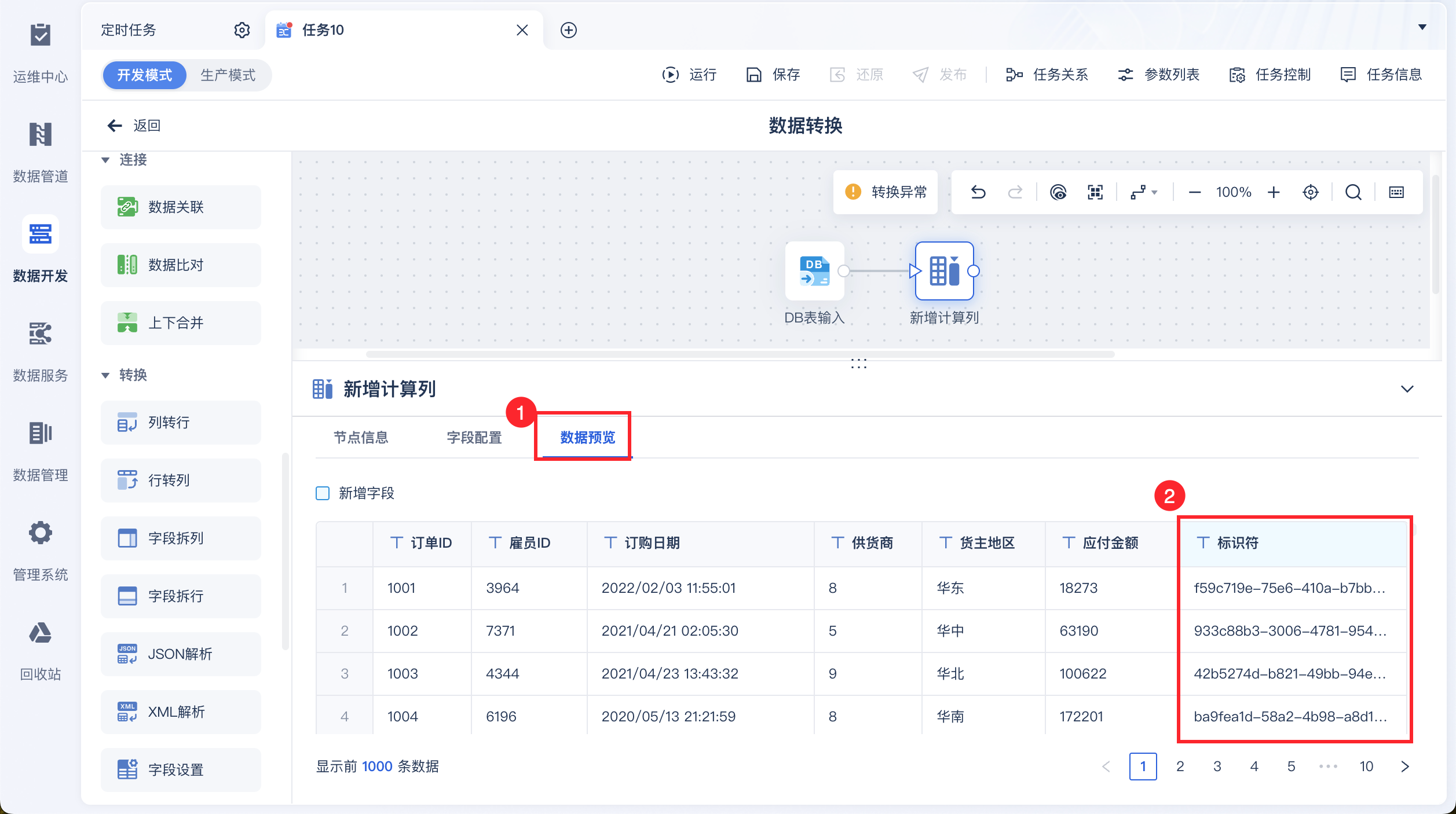Image resolution: width=1456 pixels, height=814 pixels.
Task: Click the 定时任务 settings gear icon
Action: click(x=242, y=30)
